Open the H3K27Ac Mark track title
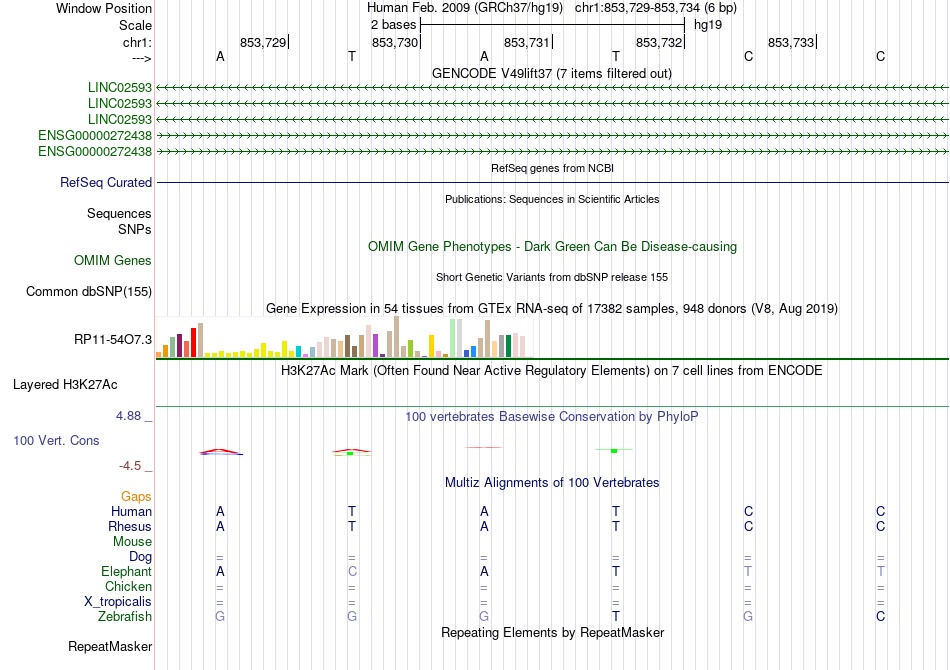This screenshot has width=950, height=670. [x=552, y=370]
